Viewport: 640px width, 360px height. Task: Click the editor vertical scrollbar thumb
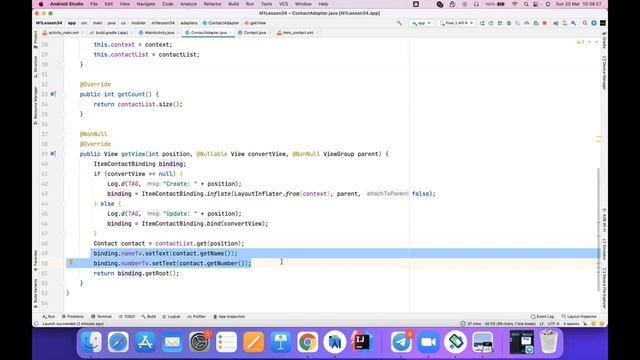[598, 229]
